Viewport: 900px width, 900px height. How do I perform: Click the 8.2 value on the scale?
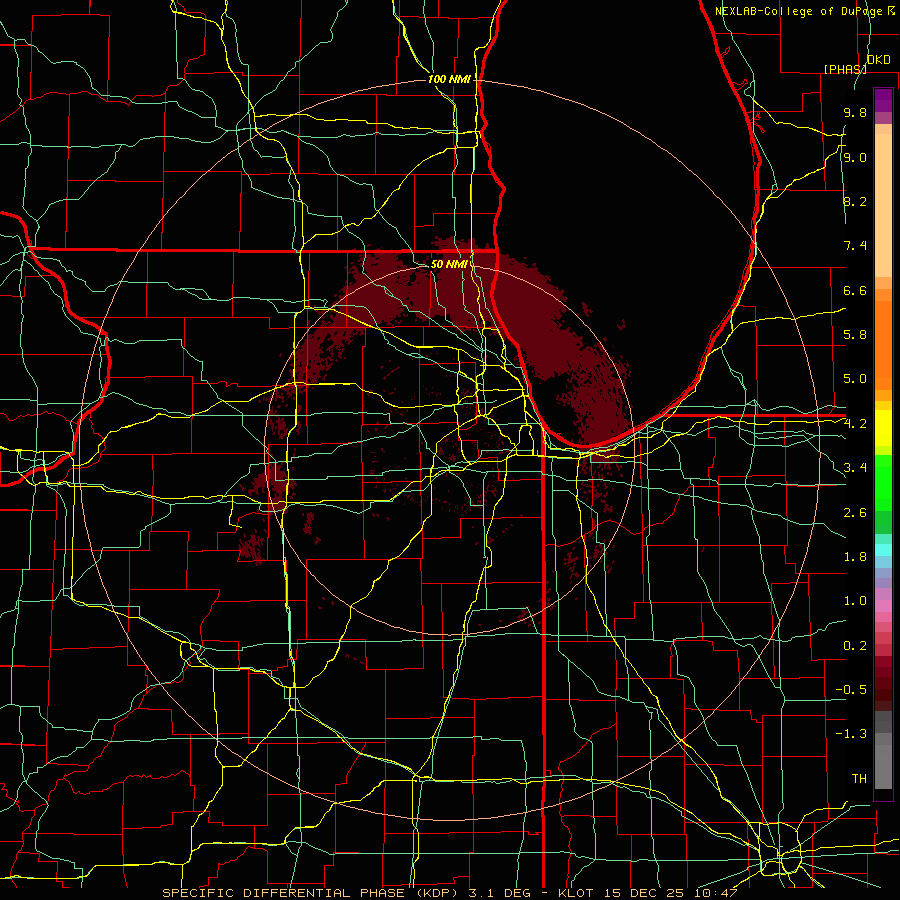pos(855,201)
